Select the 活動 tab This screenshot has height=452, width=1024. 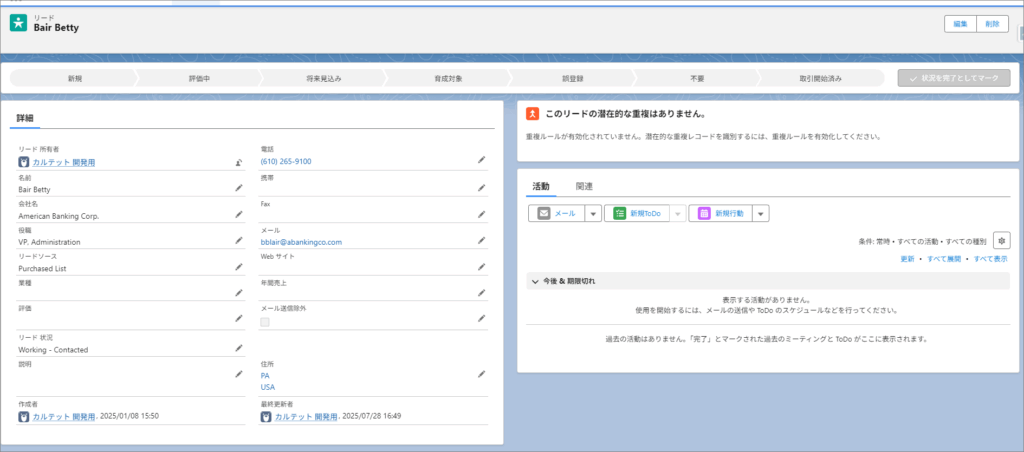(540, 187)
